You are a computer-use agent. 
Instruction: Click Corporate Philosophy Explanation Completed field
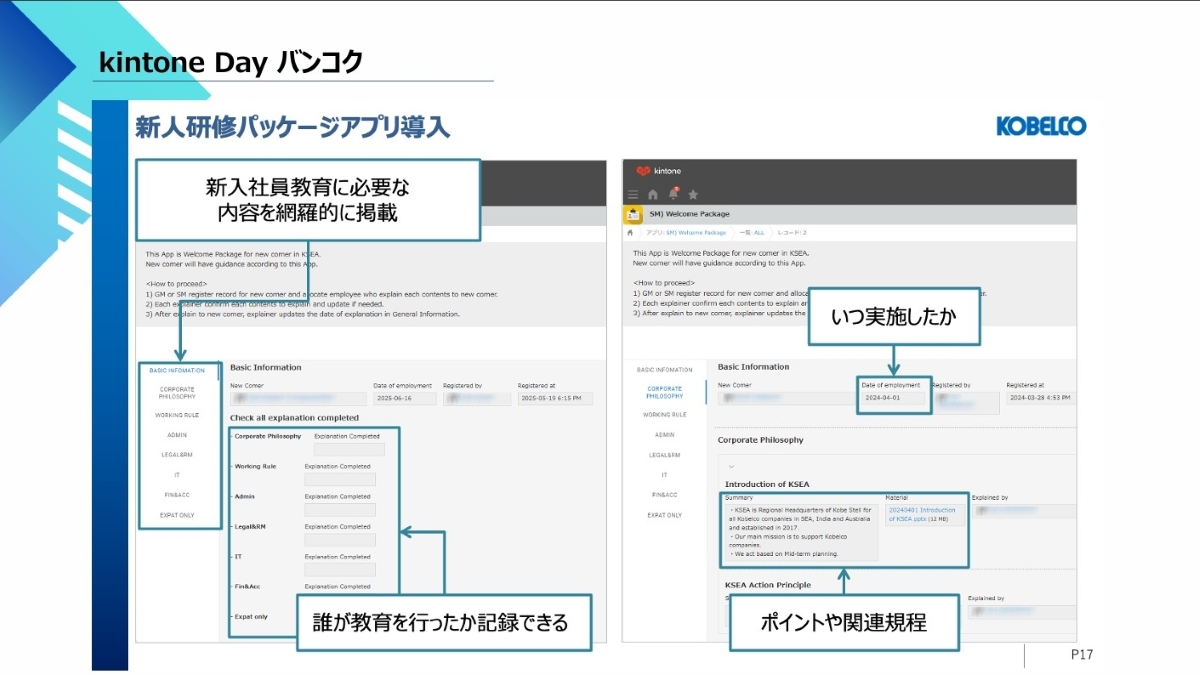(349, 450)
